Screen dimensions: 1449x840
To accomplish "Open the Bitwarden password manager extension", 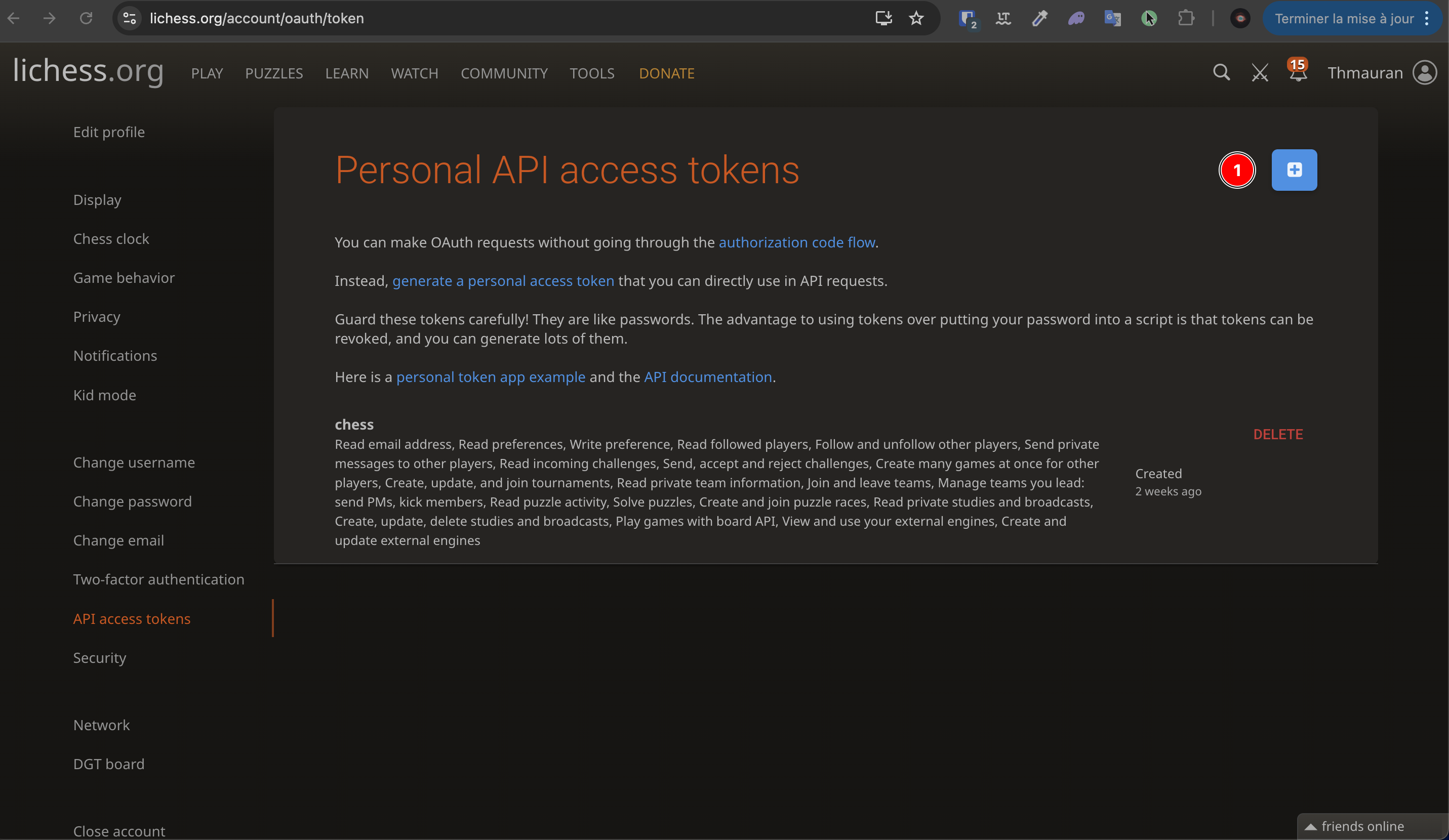I will point(968,18).
